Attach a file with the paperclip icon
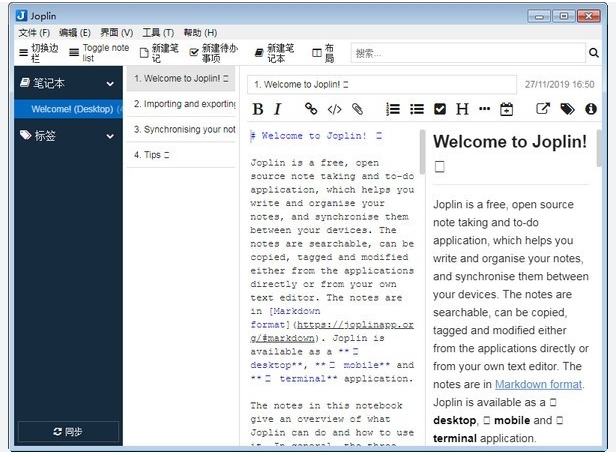Viewport: 616px width, 457px height. pyautogui.click(x=357, y=109)
